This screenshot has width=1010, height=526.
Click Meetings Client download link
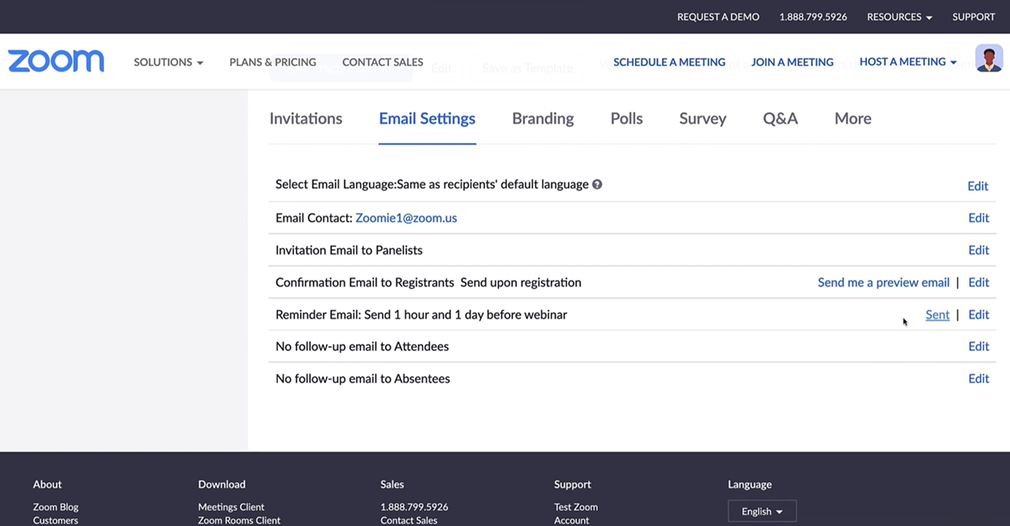tap(231, 507)
